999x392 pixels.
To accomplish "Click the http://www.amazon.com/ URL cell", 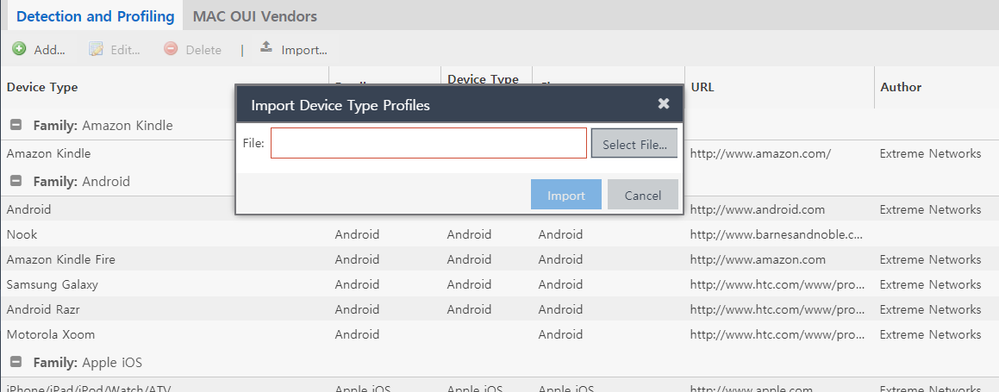I will (x=760, y=154).
